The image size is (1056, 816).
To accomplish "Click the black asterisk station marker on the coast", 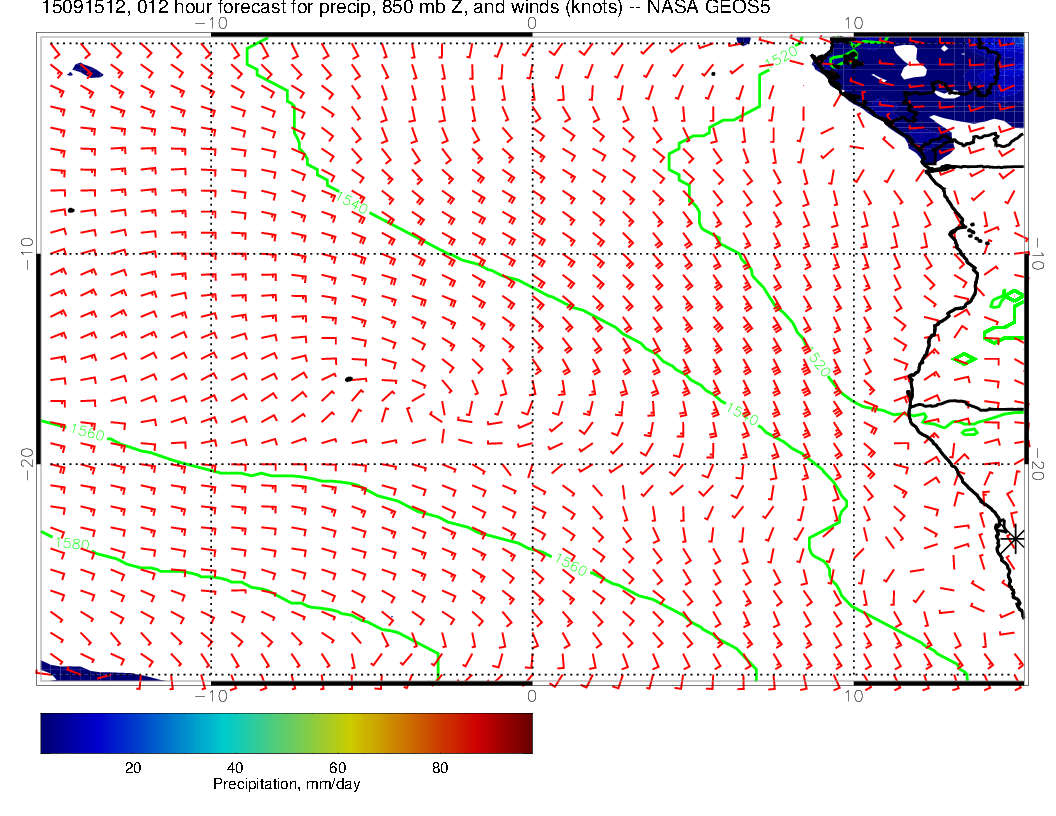I will (1014, 539).
